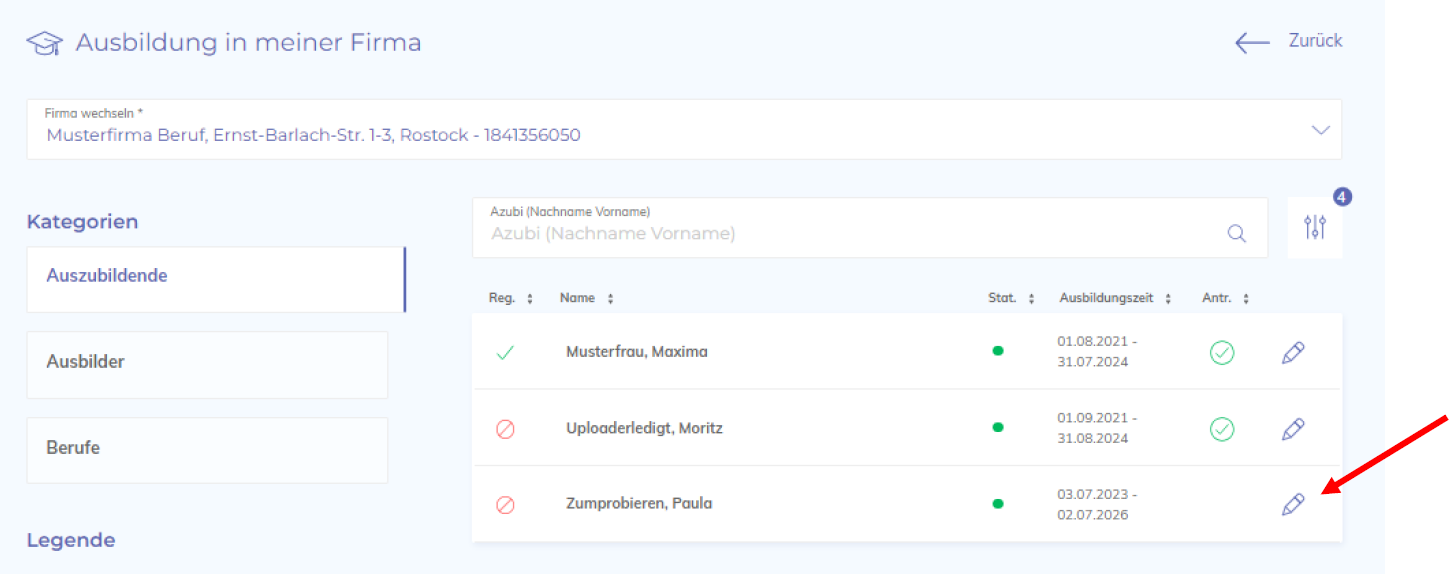Switch to the Berufe category
The height and width of the screenshot is (574, 1450).
click(x=207, y=450)
